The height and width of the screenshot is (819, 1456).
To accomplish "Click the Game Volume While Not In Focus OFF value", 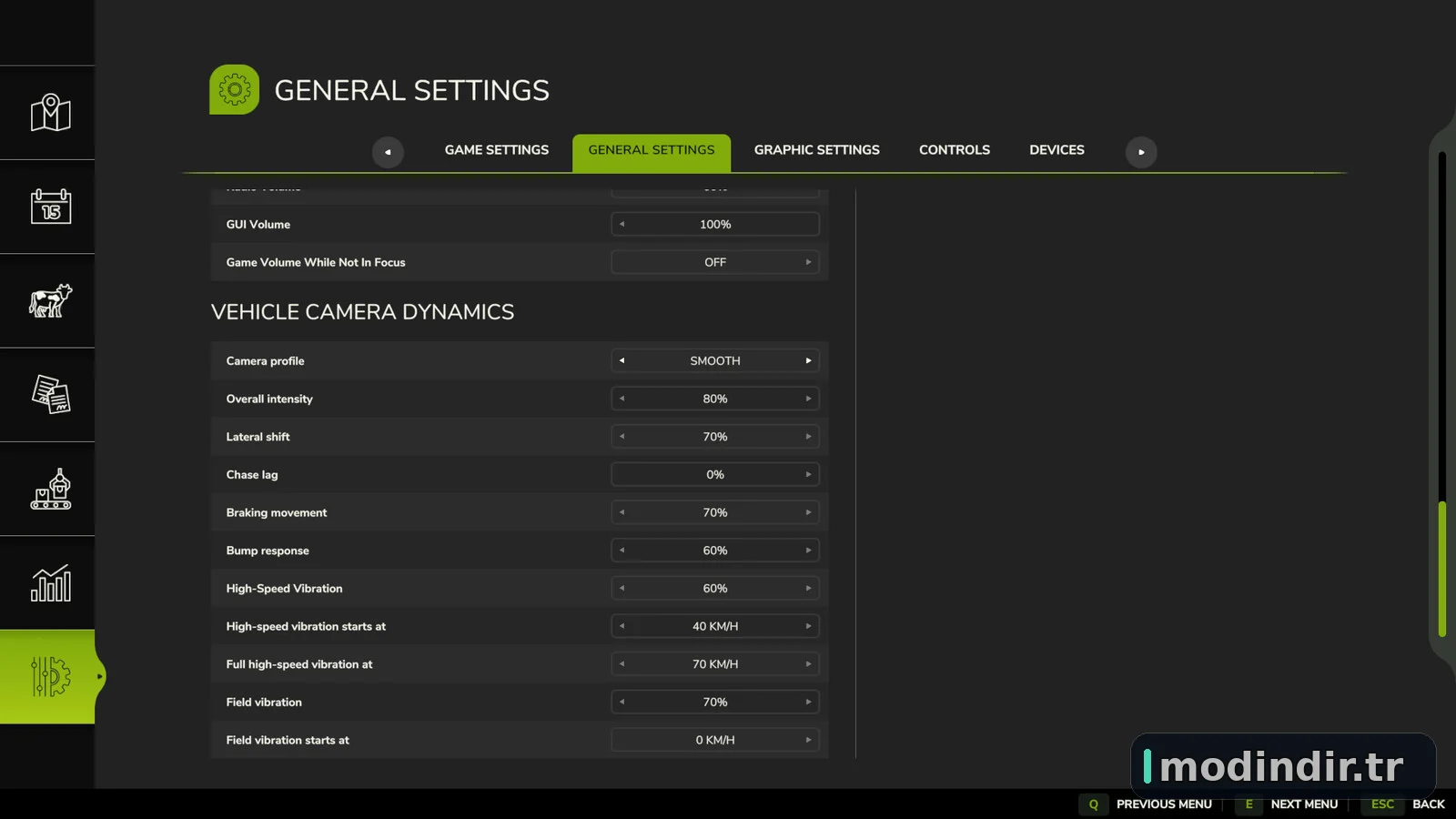I will (x=715, y=262).
